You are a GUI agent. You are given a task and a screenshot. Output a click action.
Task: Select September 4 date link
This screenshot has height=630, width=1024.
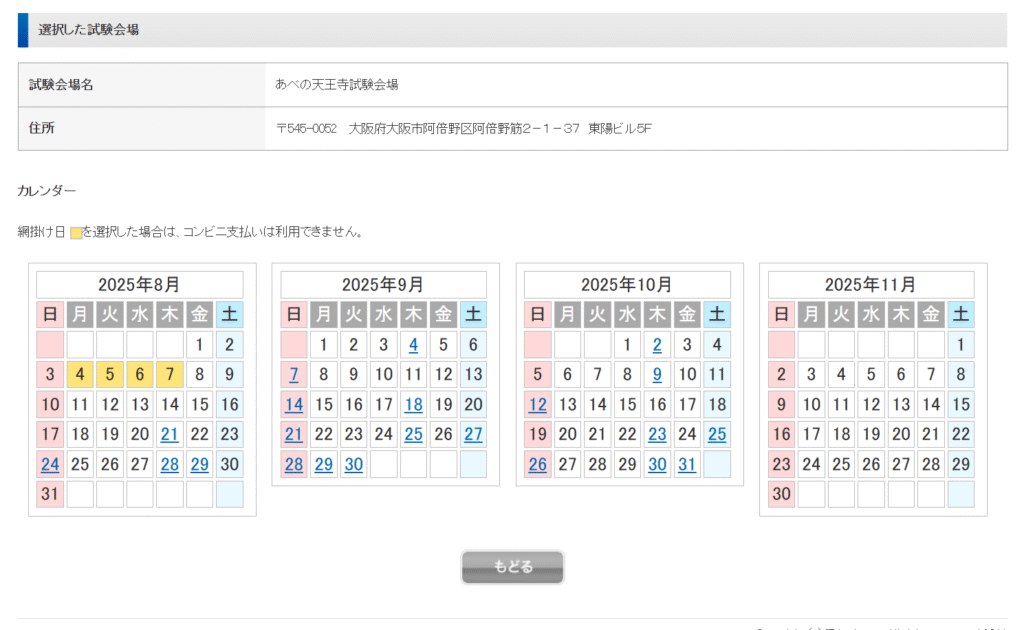pos(413,345)
